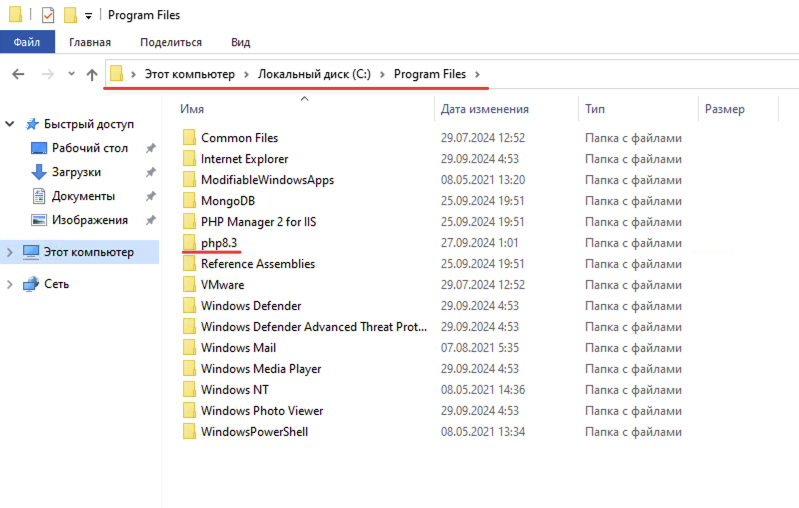Click date 07.08.2021 5:35 of Windows Mail
799x508 pixels.
coord(480,347)
